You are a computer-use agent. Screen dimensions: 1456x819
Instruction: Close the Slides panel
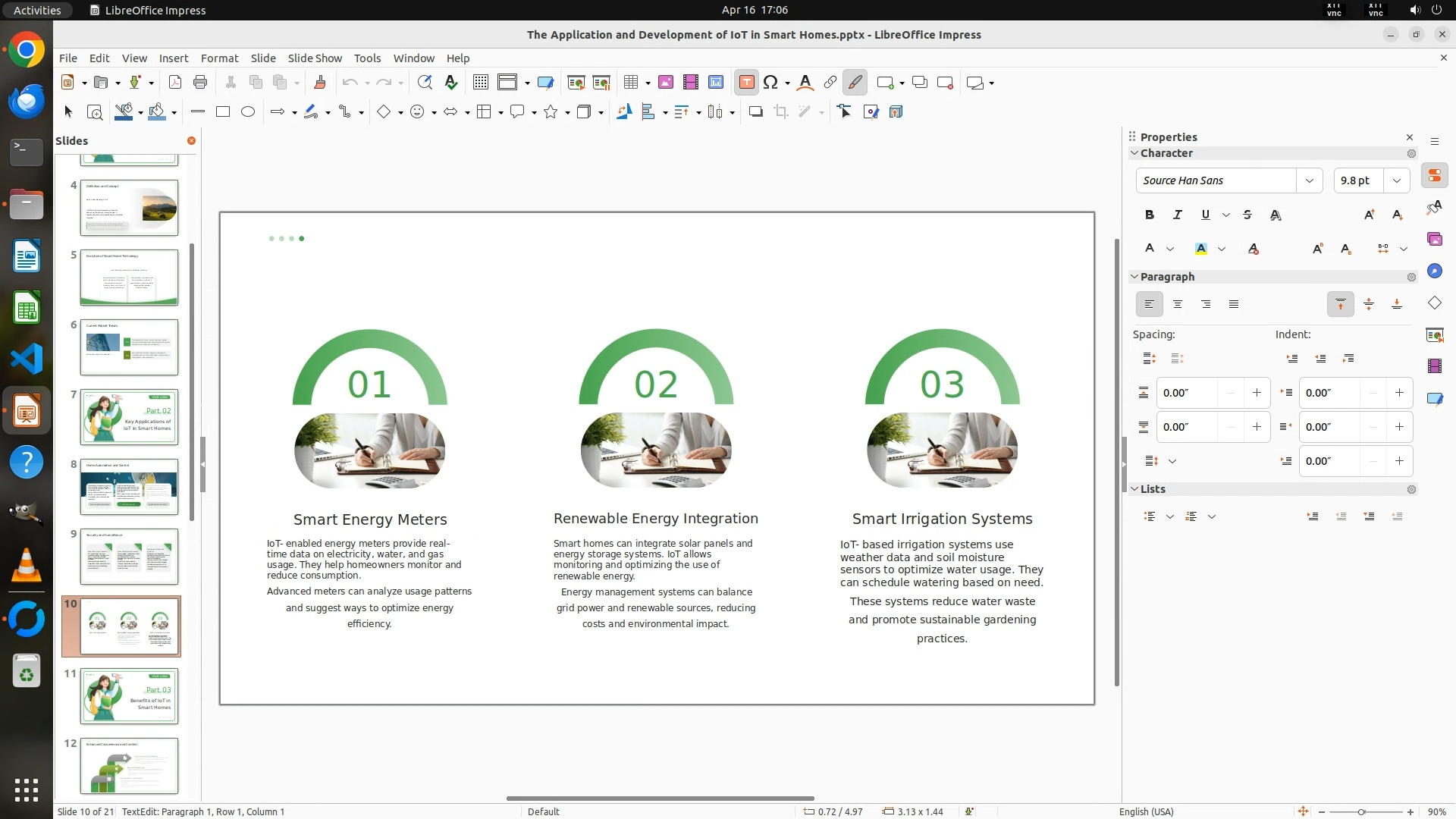tap(191, 141)
